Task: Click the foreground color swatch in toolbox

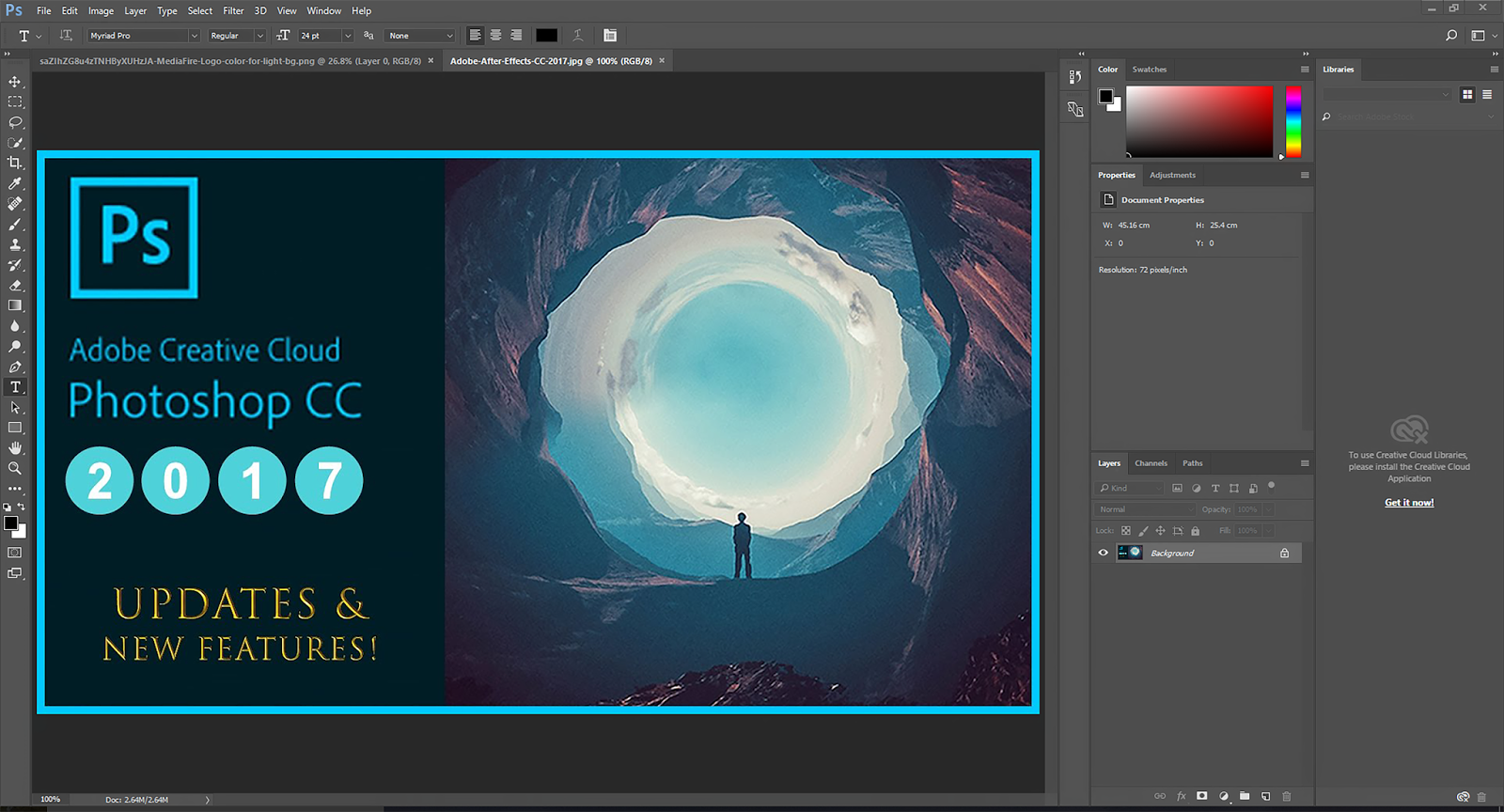Action: click(x=10, y=523)
